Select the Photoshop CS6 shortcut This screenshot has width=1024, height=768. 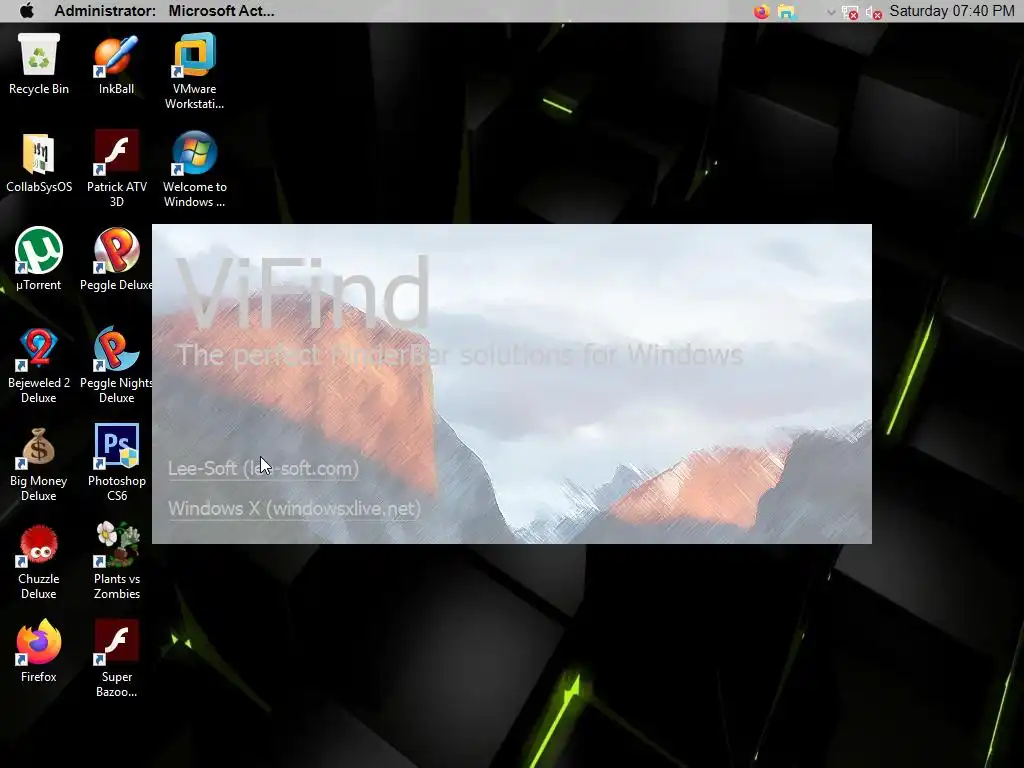116,462
